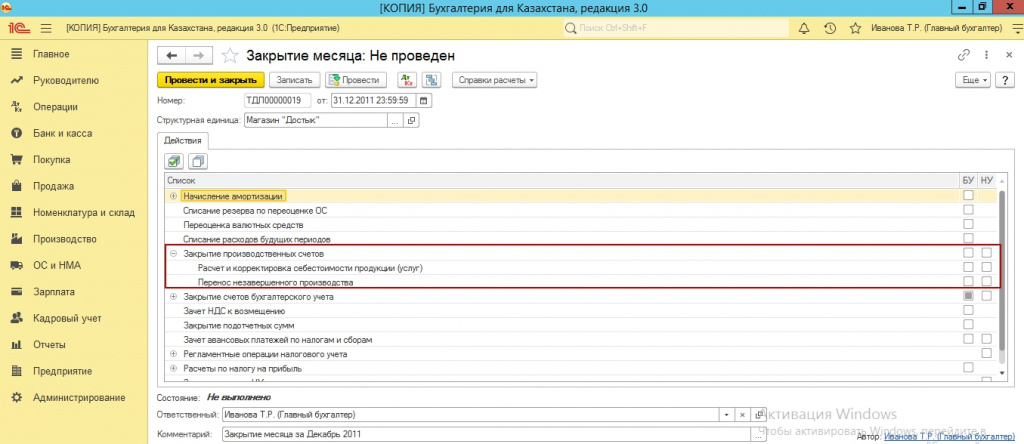Toggle БУ checkbox for Закрытие производственных счетов

click(968, 253)
